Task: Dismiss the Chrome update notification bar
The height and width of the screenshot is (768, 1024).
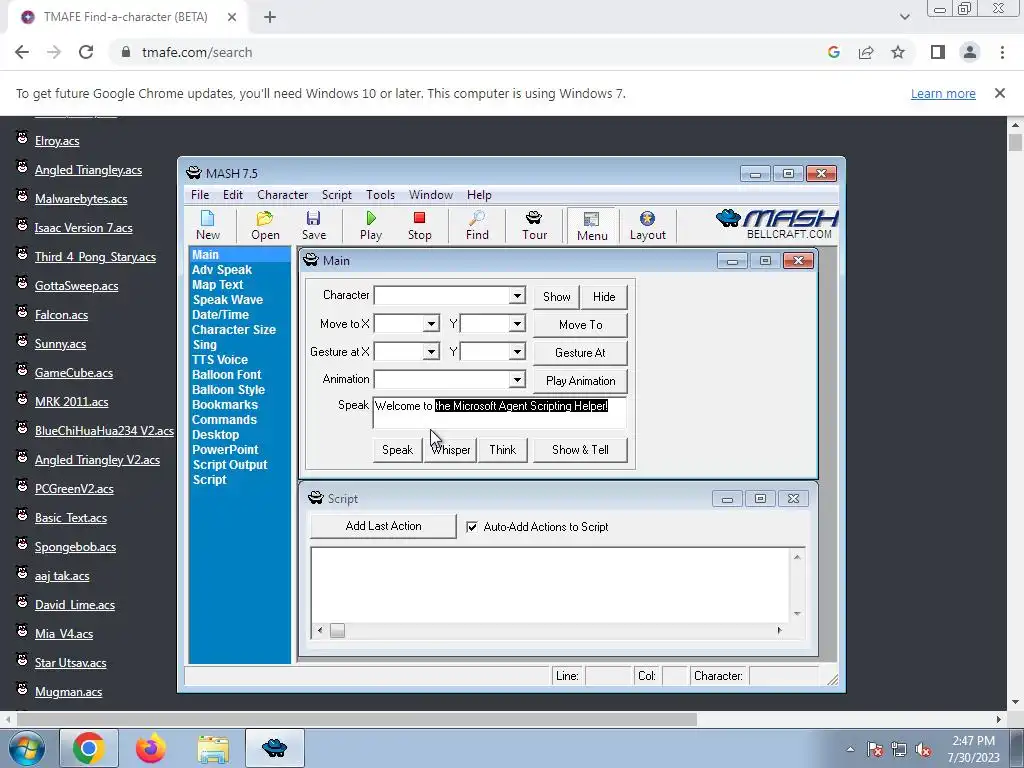Action: coord(999,93)
